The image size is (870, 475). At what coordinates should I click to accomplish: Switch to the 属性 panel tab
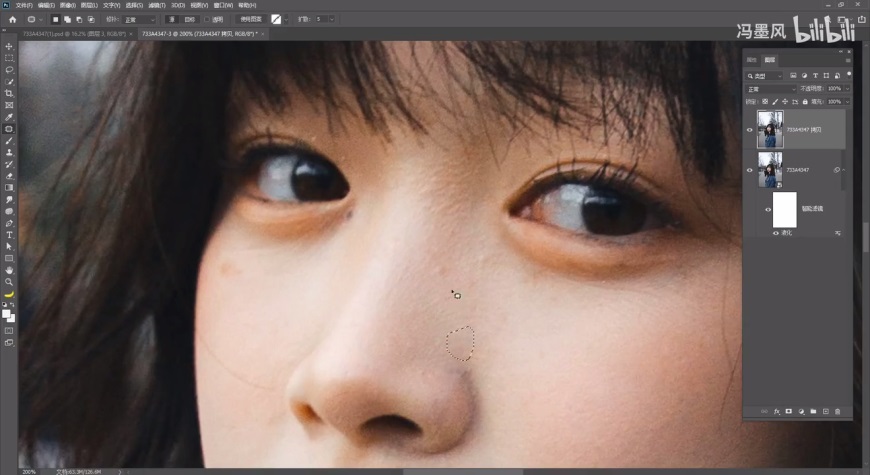click(x=752, y=59)
